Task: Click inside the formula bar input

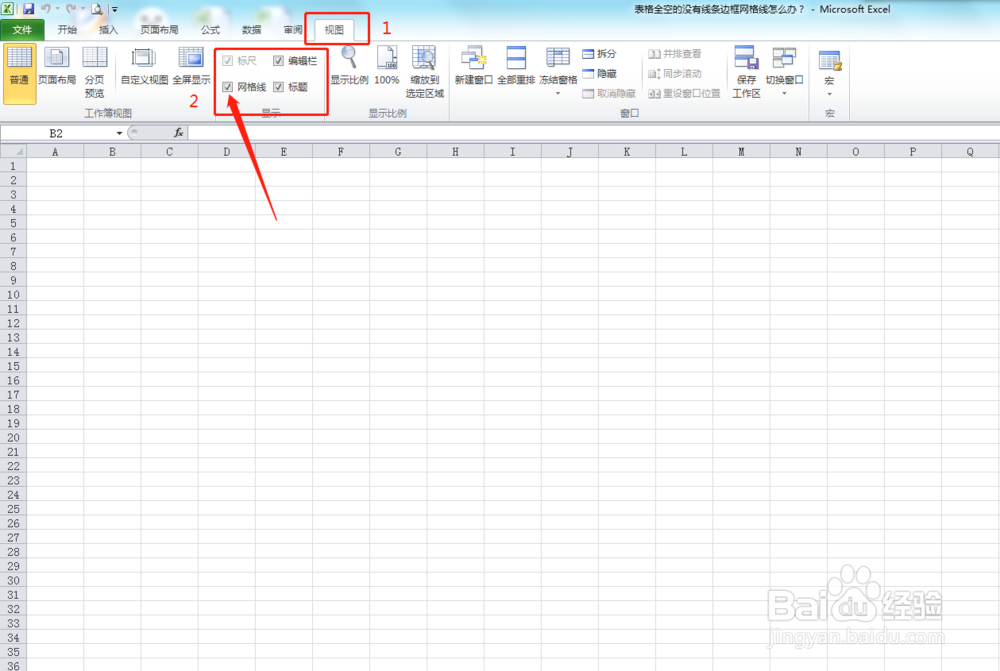Action: click(593, 133)
